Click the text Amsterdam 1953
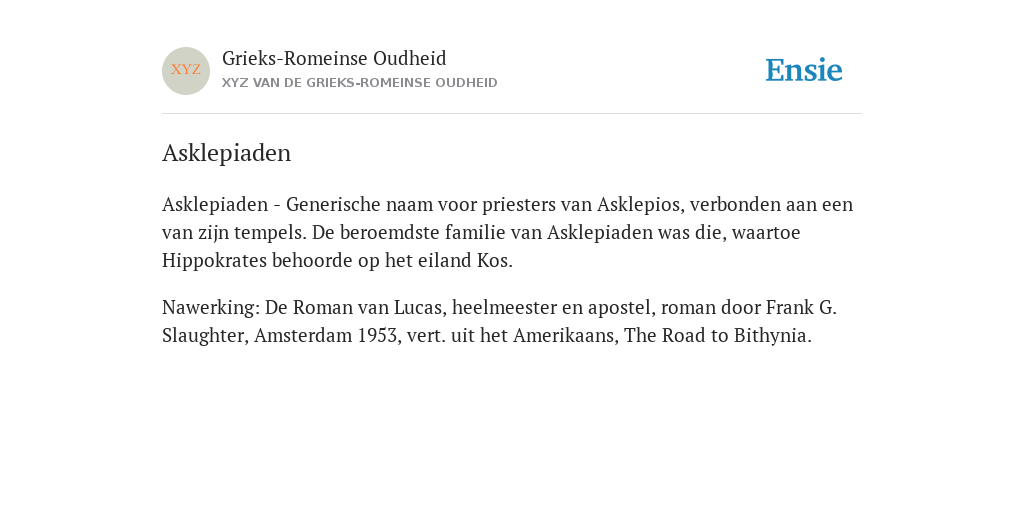1024x512 pixels. tap(327, 336)
